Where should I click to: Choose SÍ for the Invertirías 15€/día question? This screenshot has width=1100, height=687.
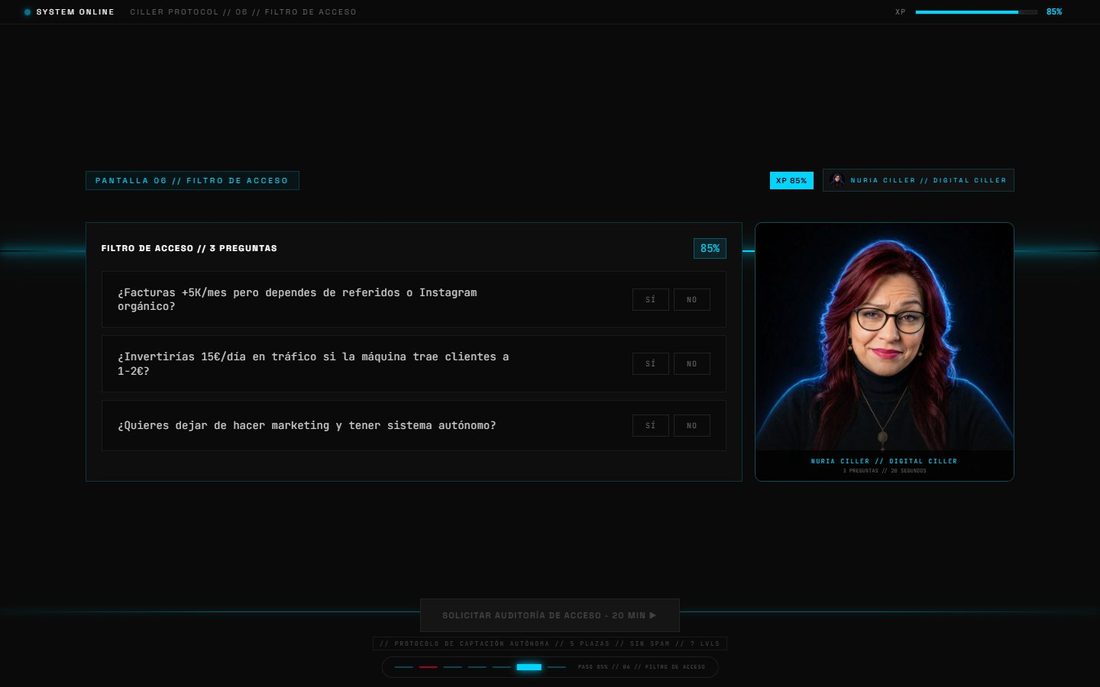(x=650, y=363)
